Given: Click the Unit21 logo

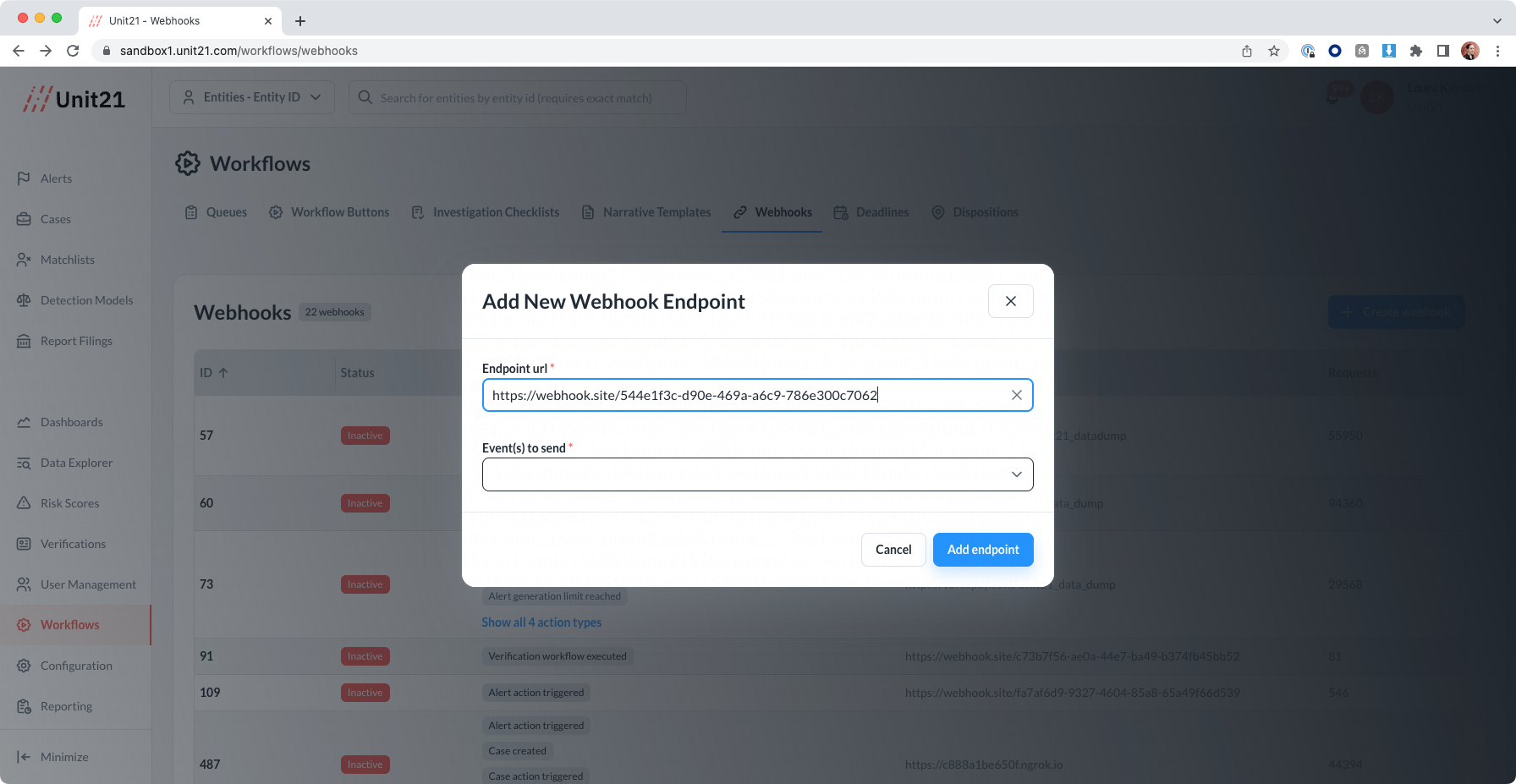Looking at the screenshot, I should (74, 99).
